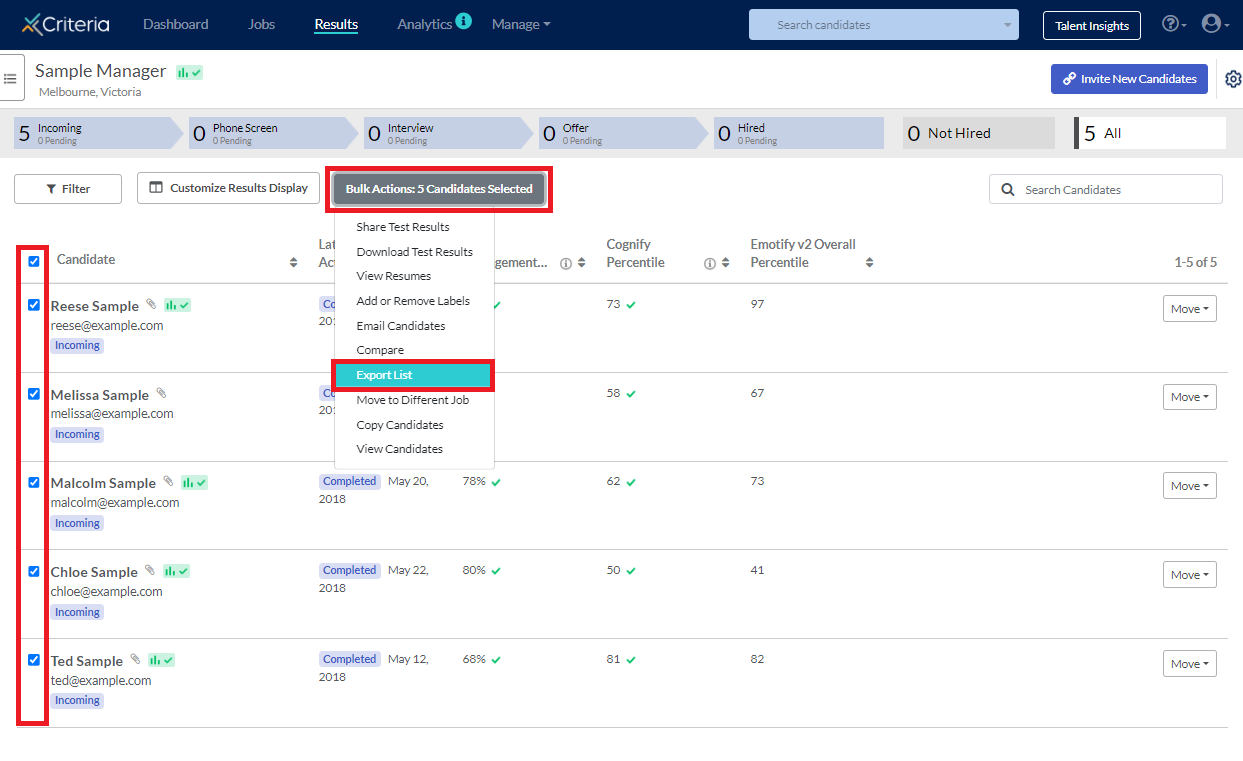The image size is (1243, 761).
Task: Sort by Cognify Percentile arrows
Action: [x=725, y=264]
